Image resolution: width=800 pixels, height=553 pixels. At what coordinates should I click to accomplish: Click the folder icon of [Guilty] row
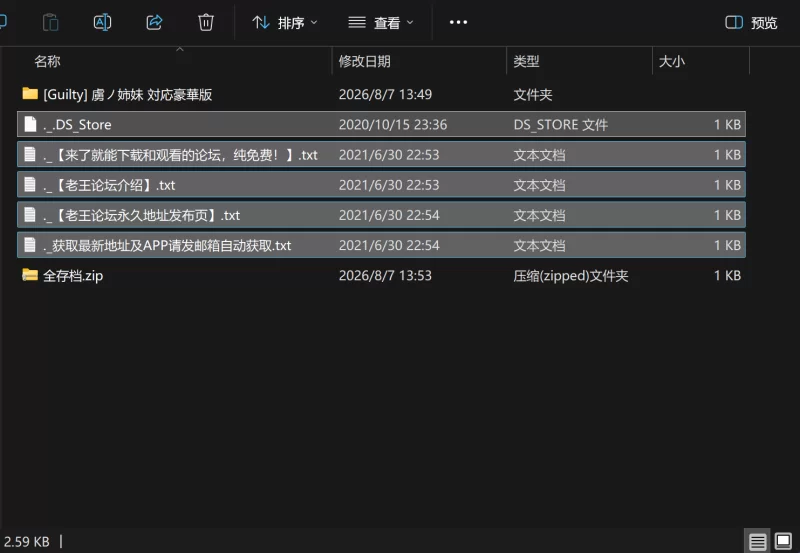pos(30,94)
